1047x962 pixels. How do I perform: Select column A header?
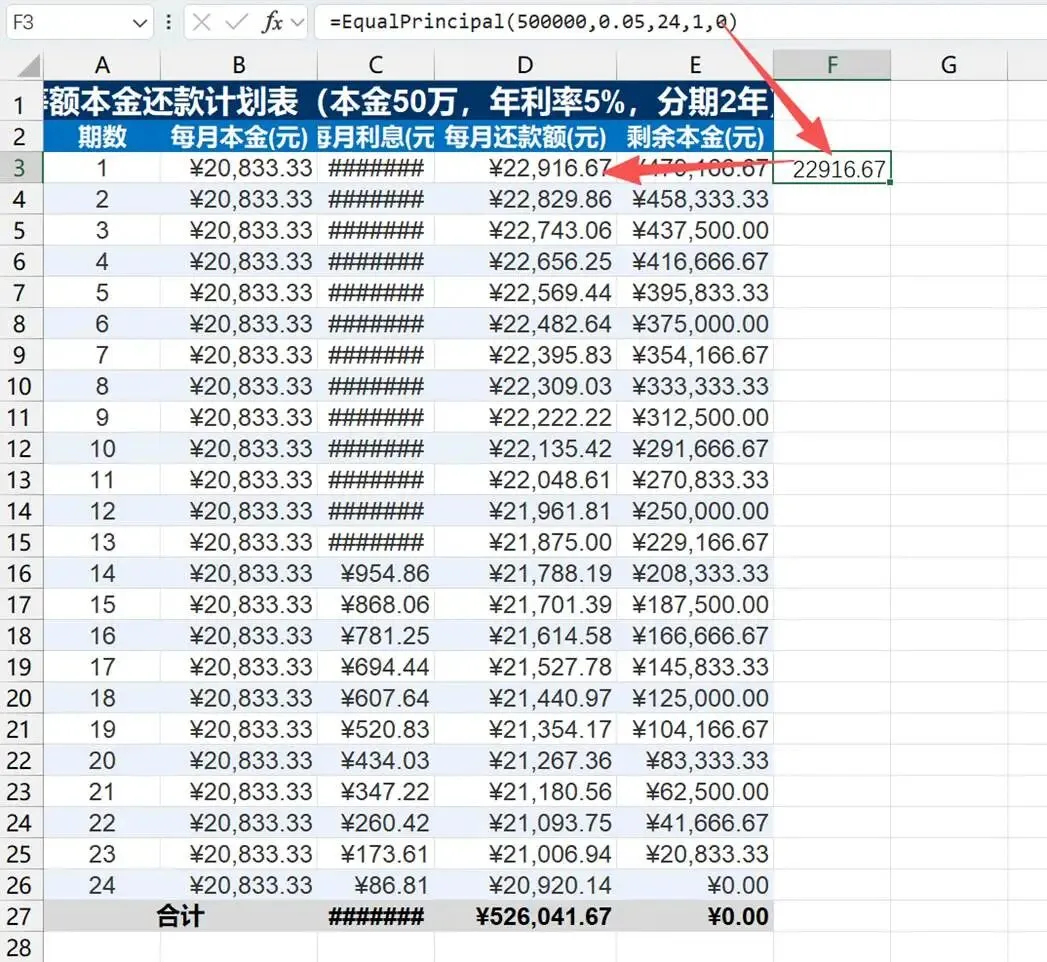point(101,65)
